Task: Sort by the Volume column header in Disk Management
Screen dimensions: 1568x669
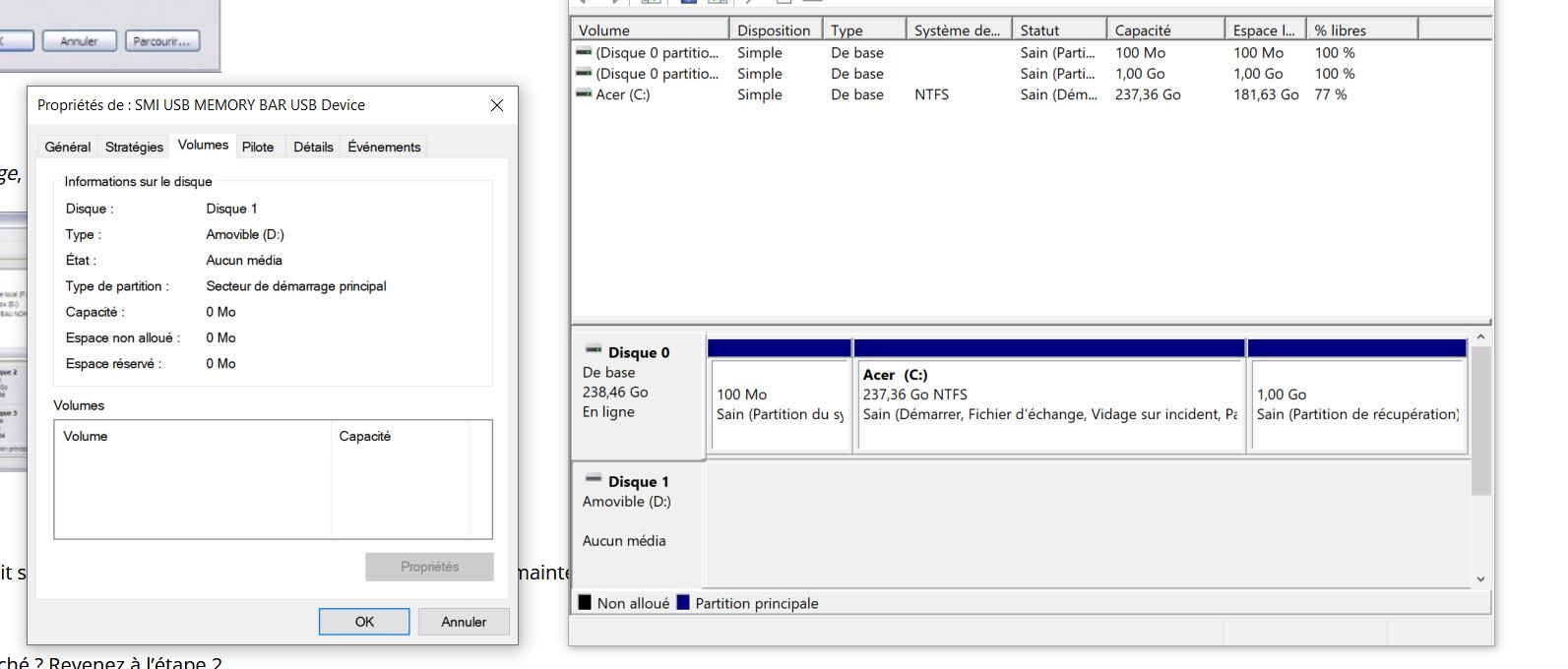Action: tap(650, 30)
